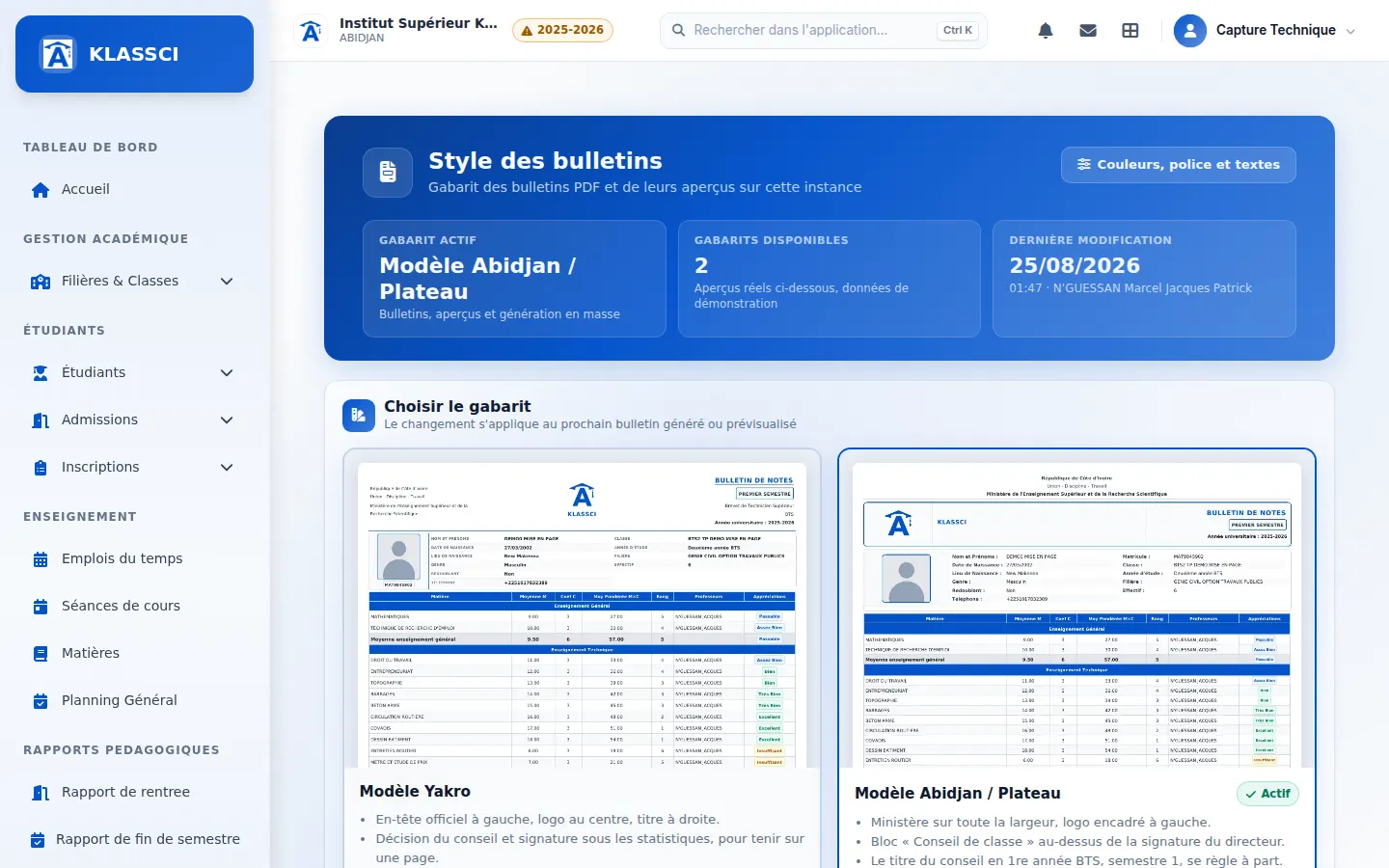Viewport: 1389px width, 868px height.
Task: Click the Rapport de rentree icon
Action: coord(41,793)
